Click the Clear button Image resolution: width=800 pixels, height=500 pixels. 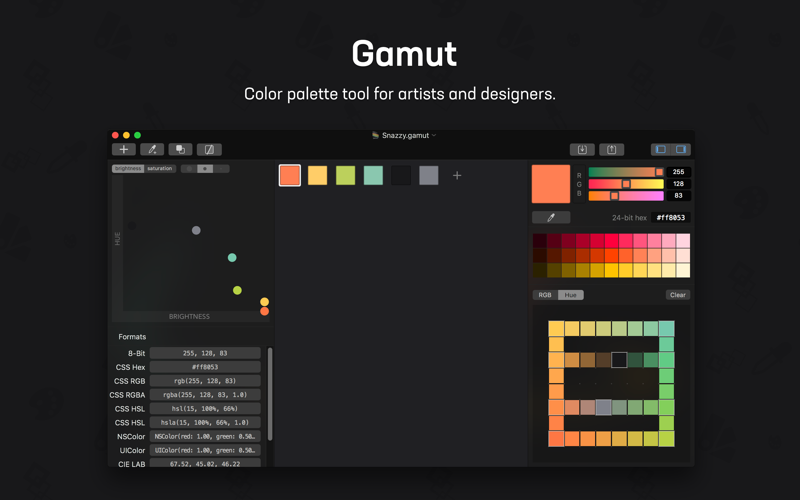(x=678, y=295)
